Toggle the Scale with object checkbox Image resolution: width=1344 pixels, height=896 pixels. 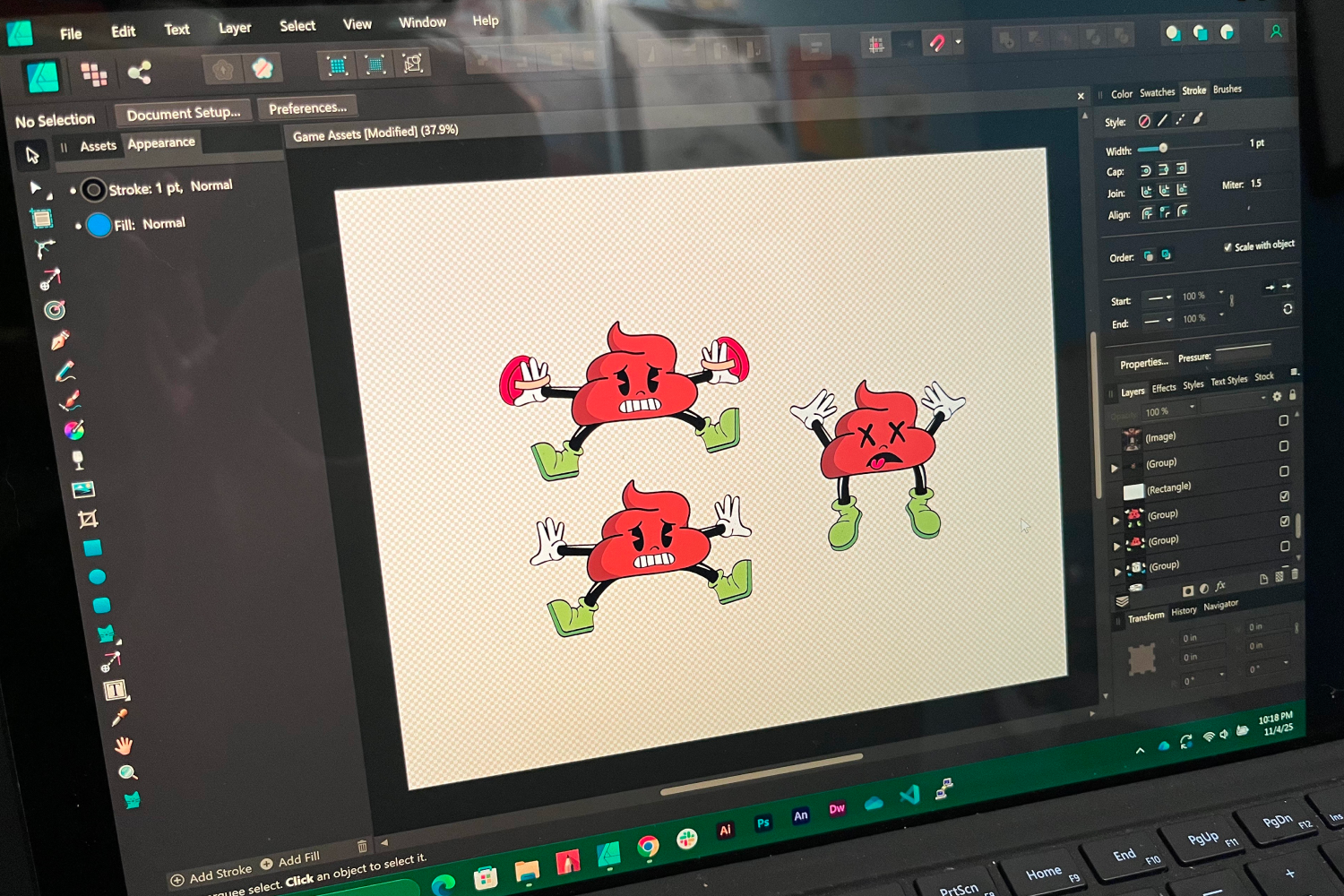pos(1228,247)
